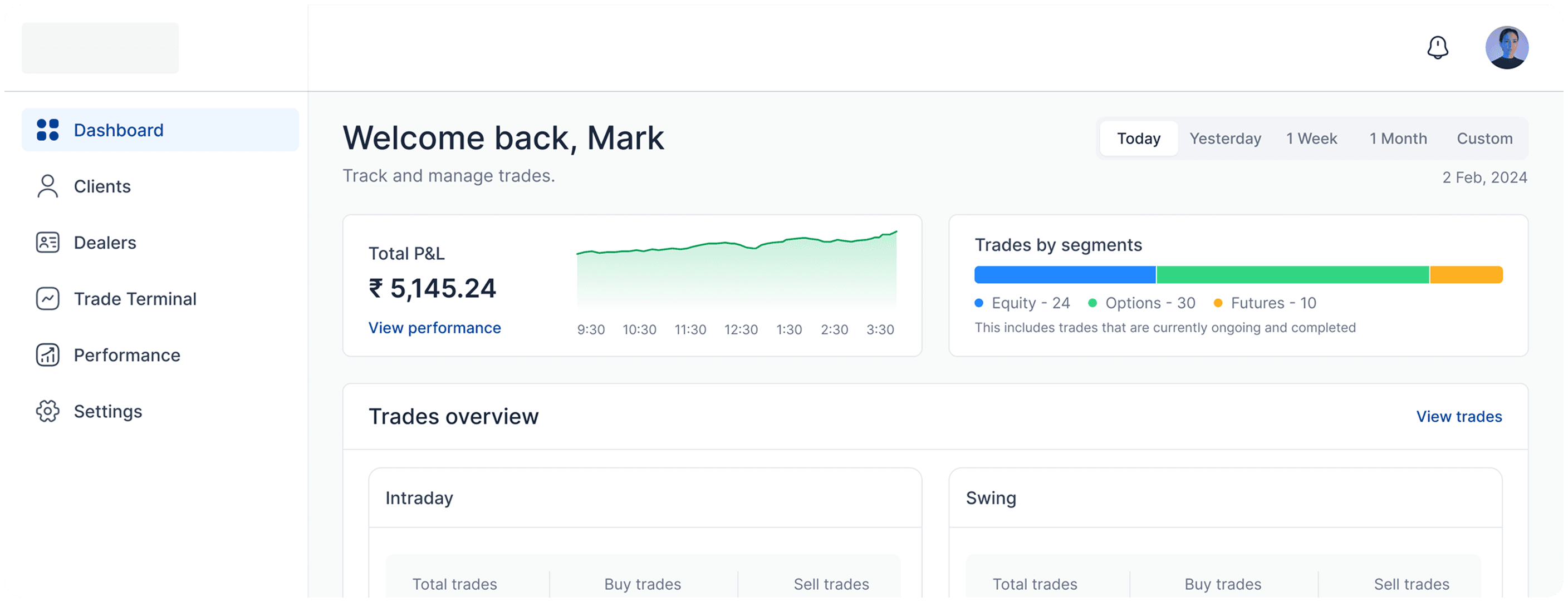Open notifications bell
1568x602 pixels.
click(x=1437, y=47)
